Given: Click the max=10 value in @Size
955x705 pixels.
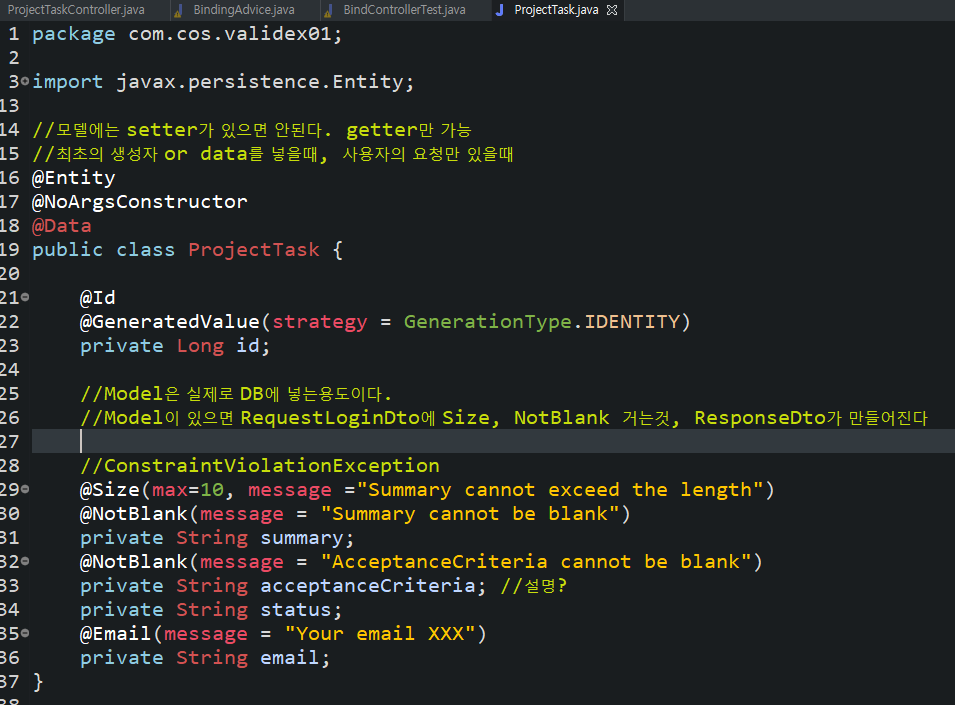Looking at the screenshot, I should click(x=188, y=489).
